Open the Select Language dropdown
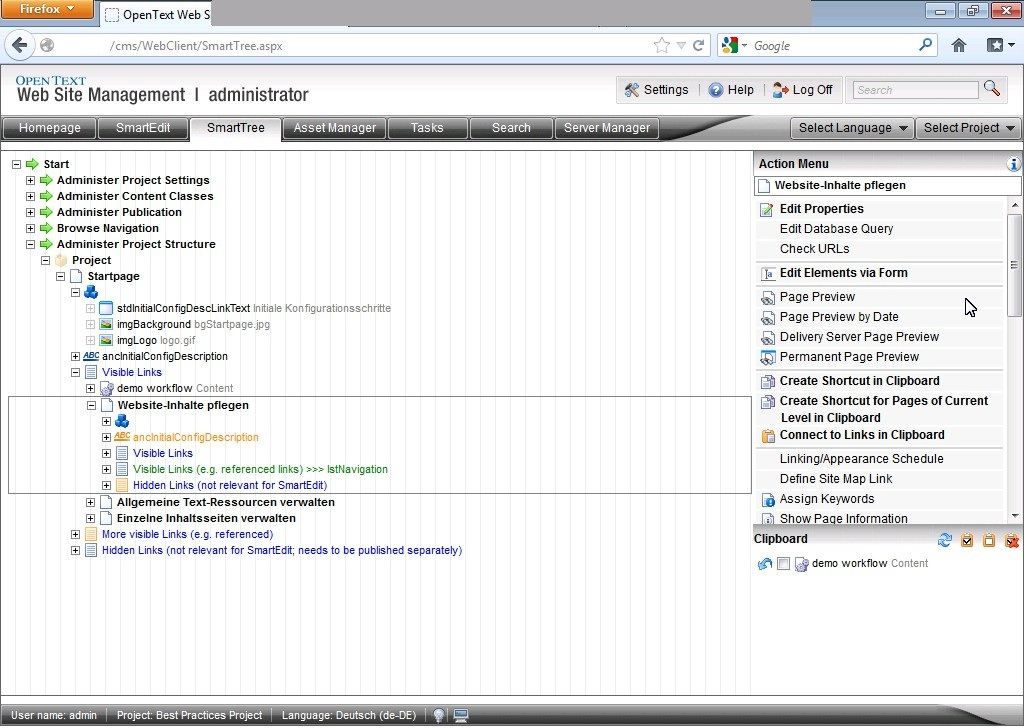Viewport: 1024px width, 728px height. pyautogui.click(x=852, y=128)
